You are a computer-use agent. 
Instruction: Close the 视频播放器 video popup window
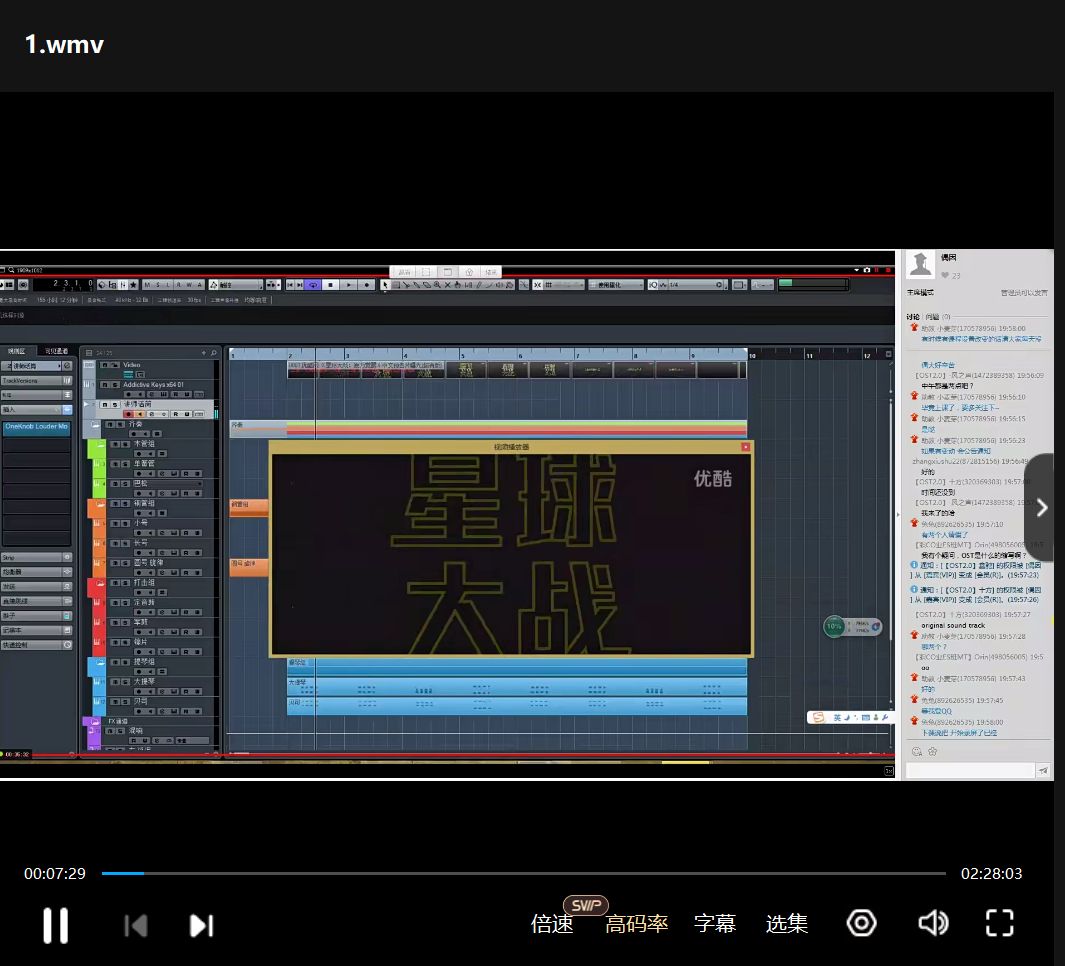[746, 446]
